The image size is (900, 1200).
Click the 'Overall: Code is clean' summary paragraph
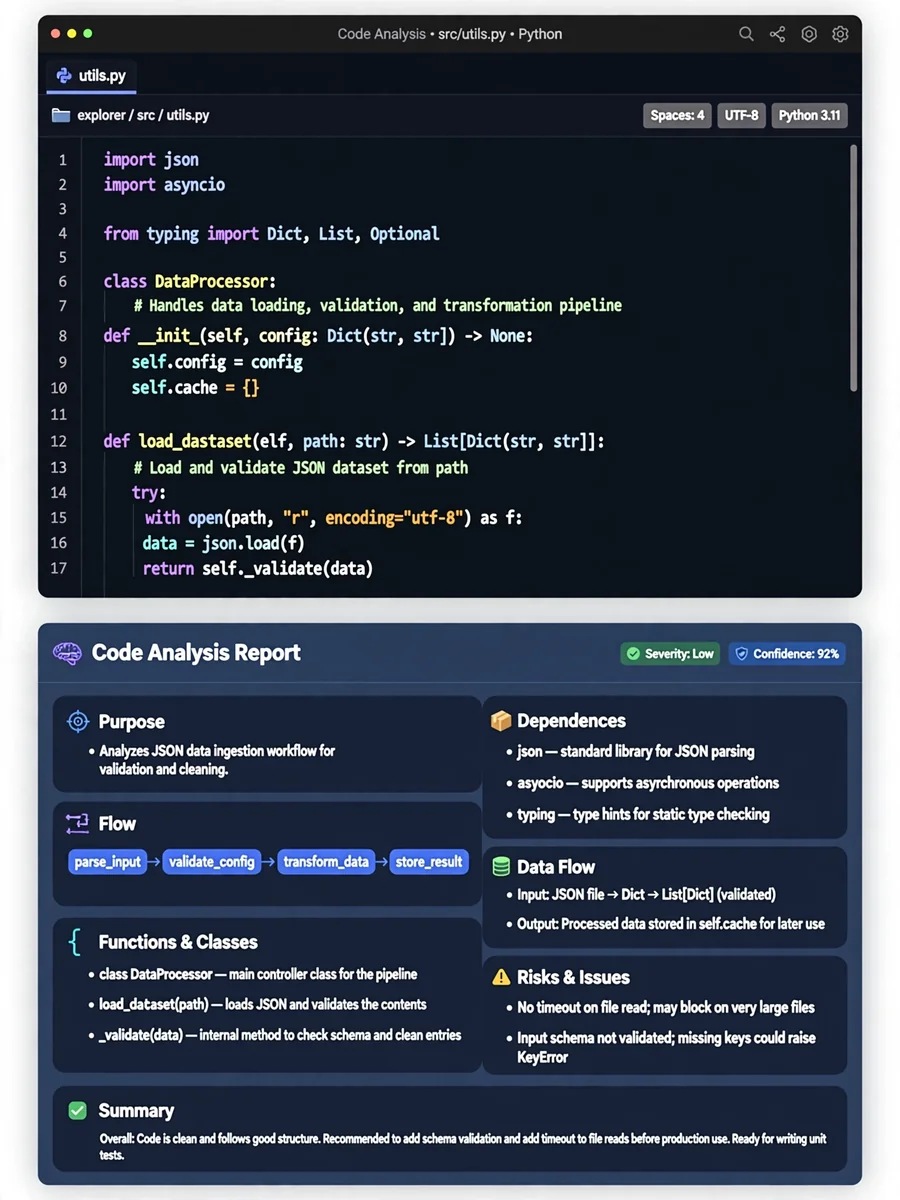tap(462, 1147)
